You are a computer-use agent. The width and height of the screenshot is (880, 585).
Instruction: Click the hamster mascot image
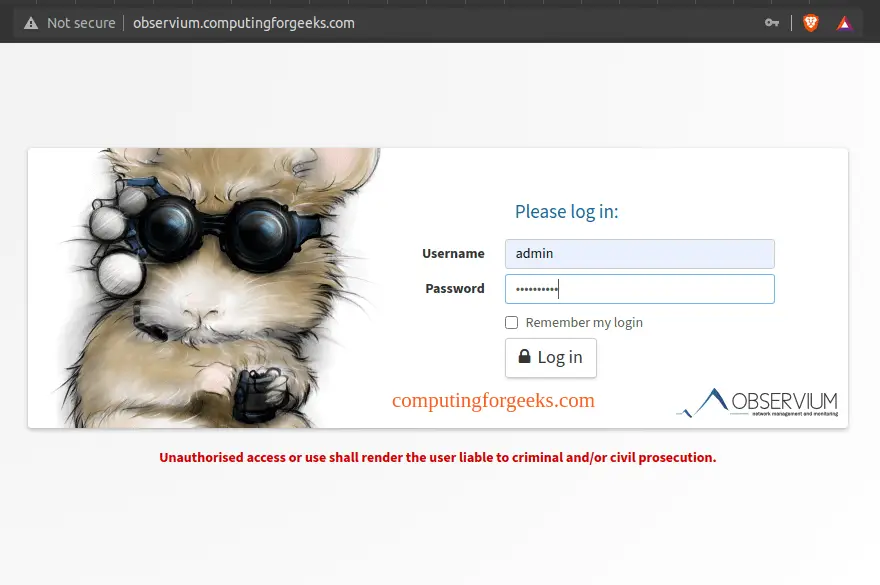coord(219,288)
